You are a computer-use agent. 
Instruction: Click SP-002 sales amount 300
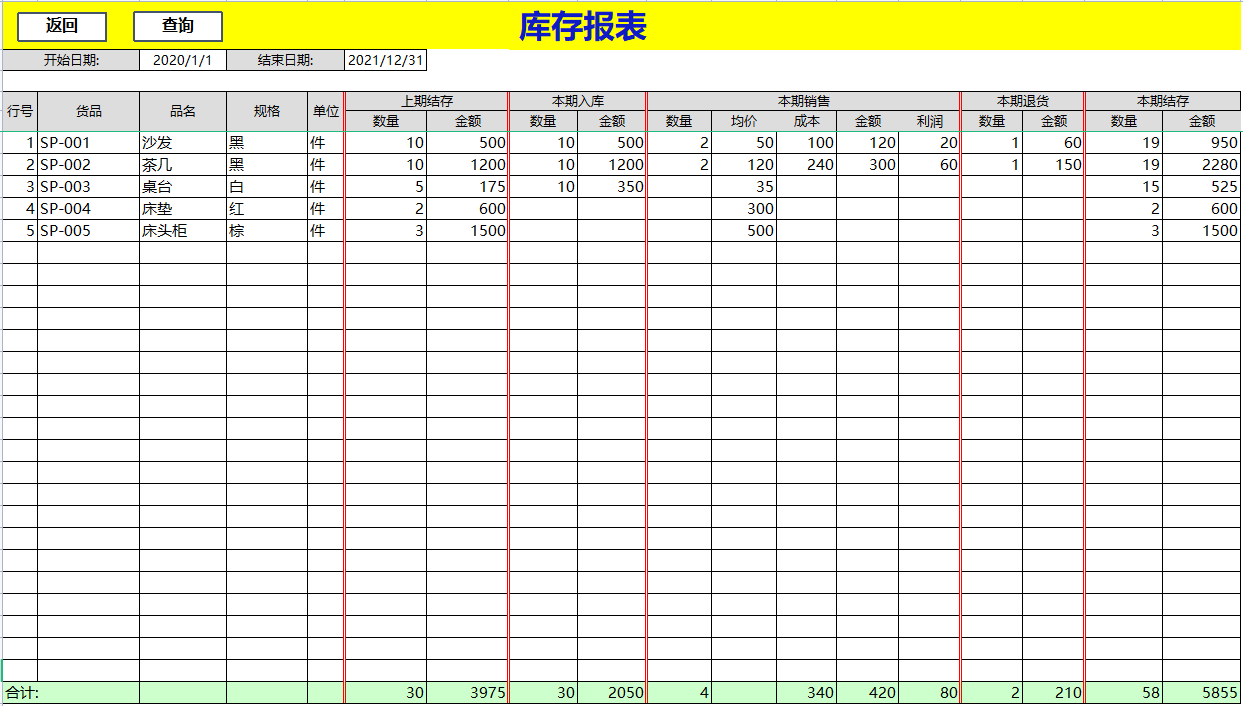867,165
